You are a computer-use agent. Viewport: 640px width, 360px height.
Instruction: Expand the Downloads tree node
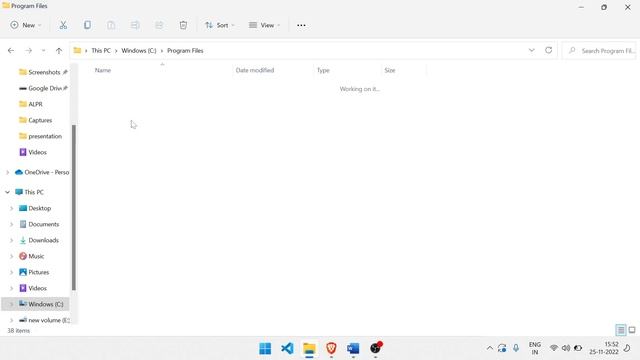[11, 240]
